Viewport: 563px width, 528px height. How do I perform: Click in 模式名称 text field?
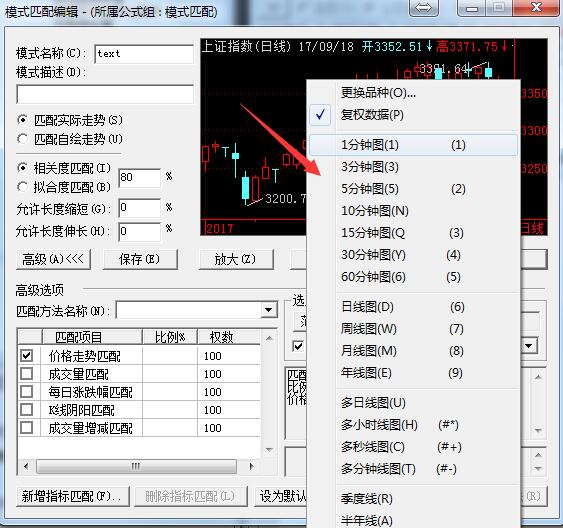click(x=144, y=54)
